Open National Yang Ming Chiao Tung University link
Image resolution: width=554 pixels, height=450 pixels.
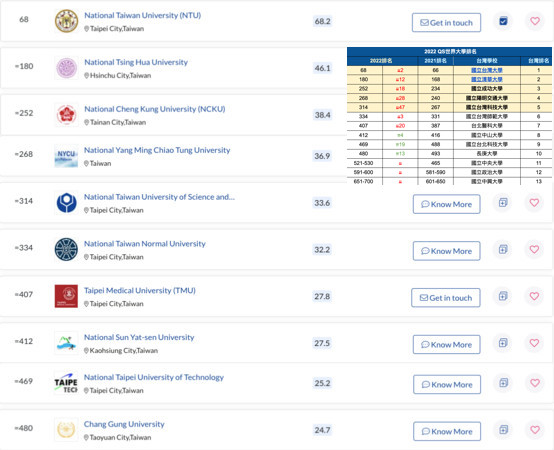pos(157,150)
